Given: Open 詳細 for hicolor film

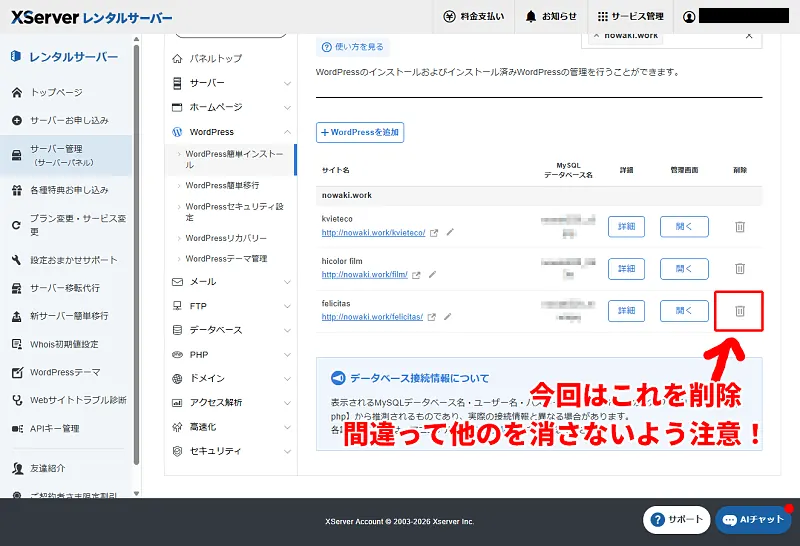Looking at the screenshot, I should 626,268.
